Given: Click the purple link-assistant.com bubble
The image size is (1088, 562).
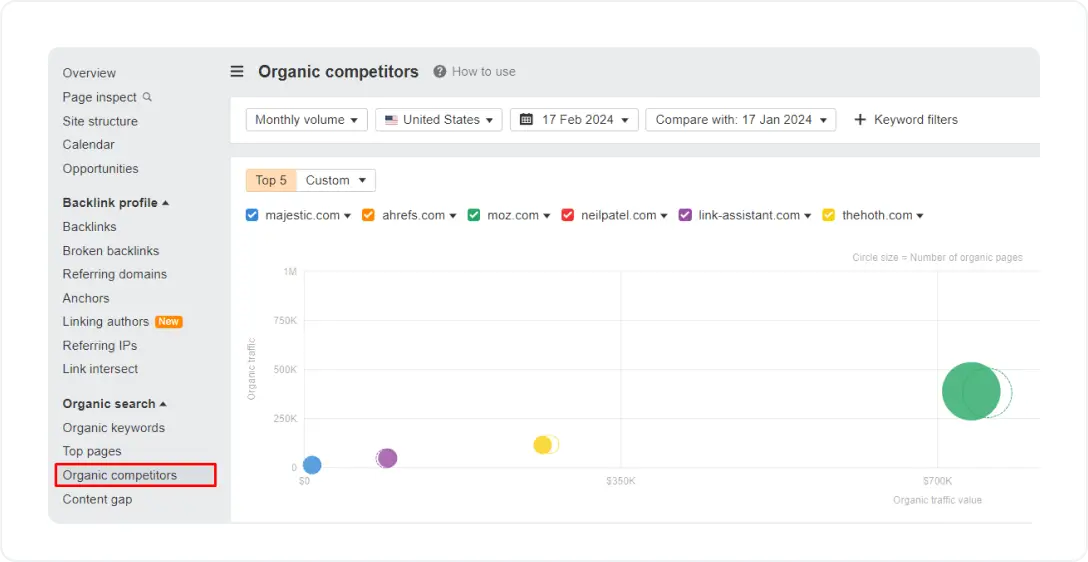Looking at the screenshot, I should (387, 458).
